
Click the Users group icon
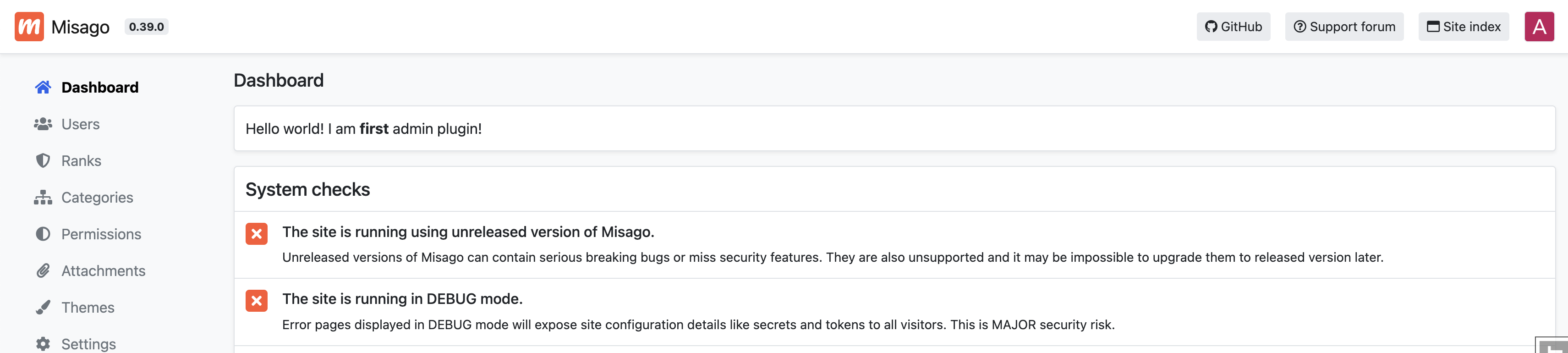pyautogui.click(x=43, y=124)
